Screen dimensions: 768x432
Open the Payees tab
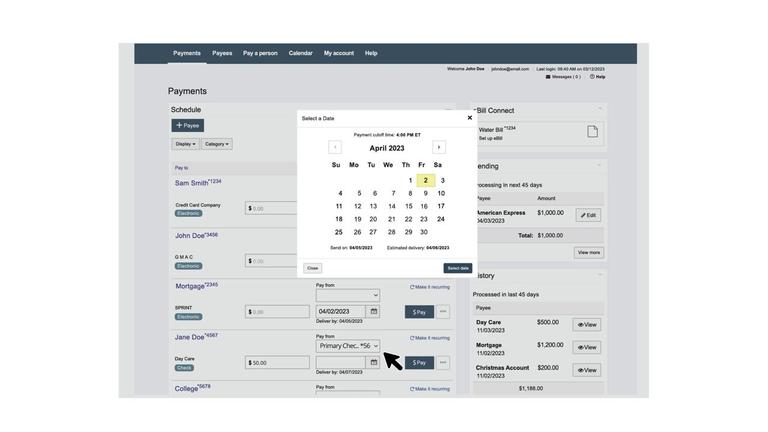pyautogui.click(x=222, y=53)
